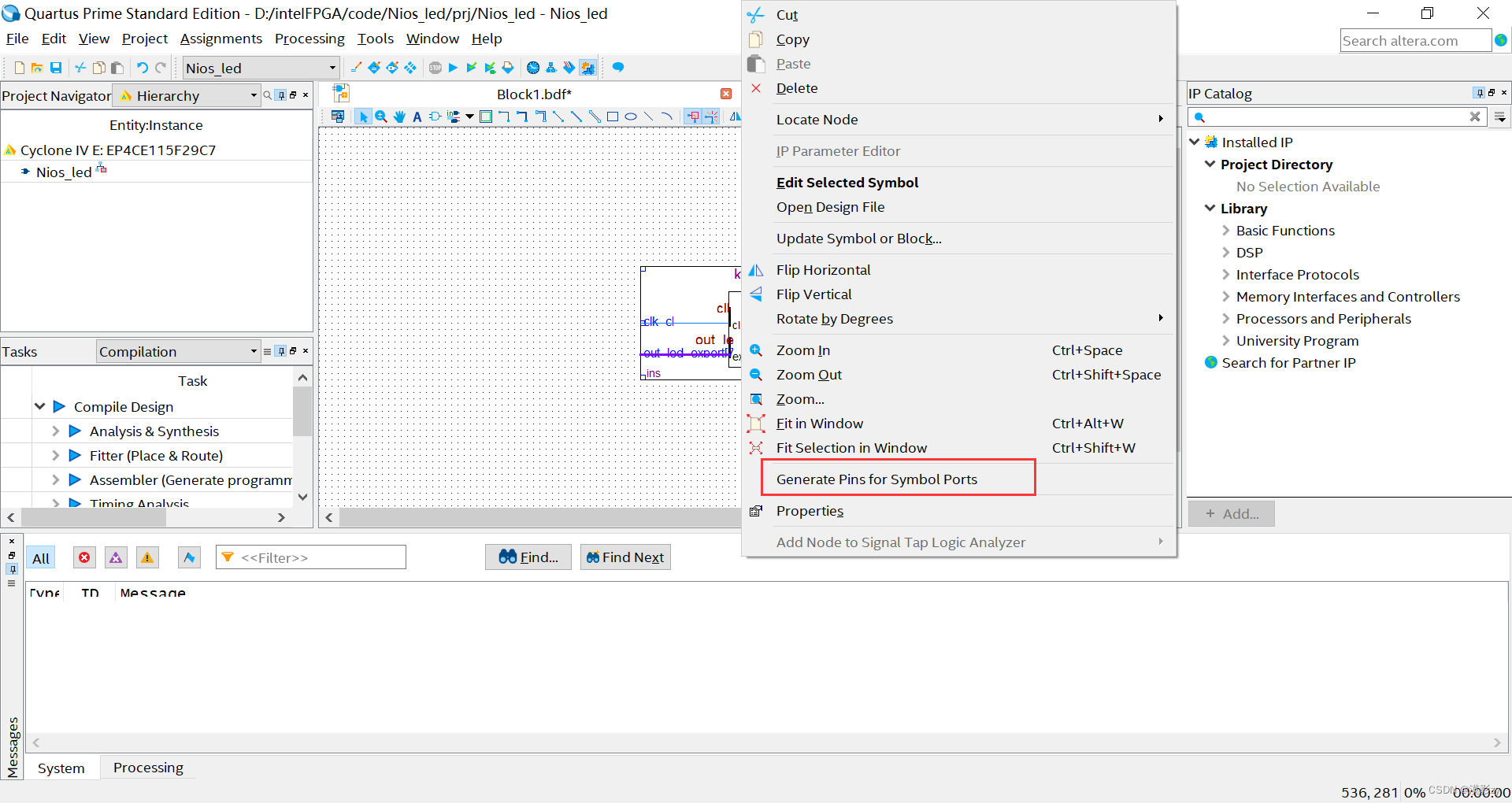Click the Search altera.com field
The width and height of the screenshot is (1512, 803).
1415,41
